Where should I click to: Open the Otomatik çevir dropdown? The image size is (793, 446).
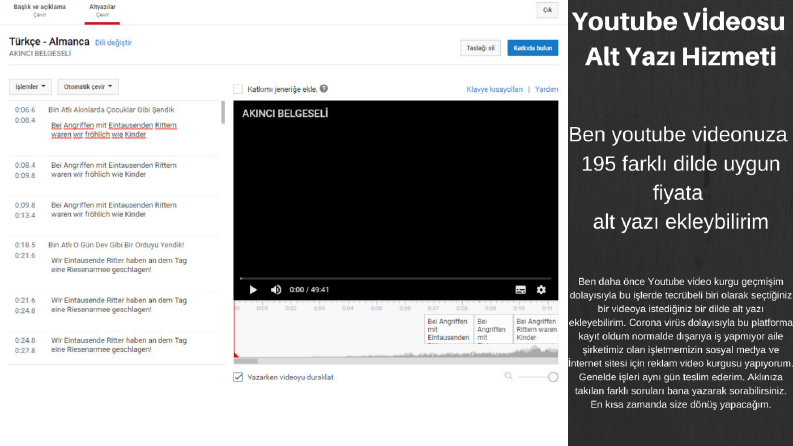tap(88, 86)
